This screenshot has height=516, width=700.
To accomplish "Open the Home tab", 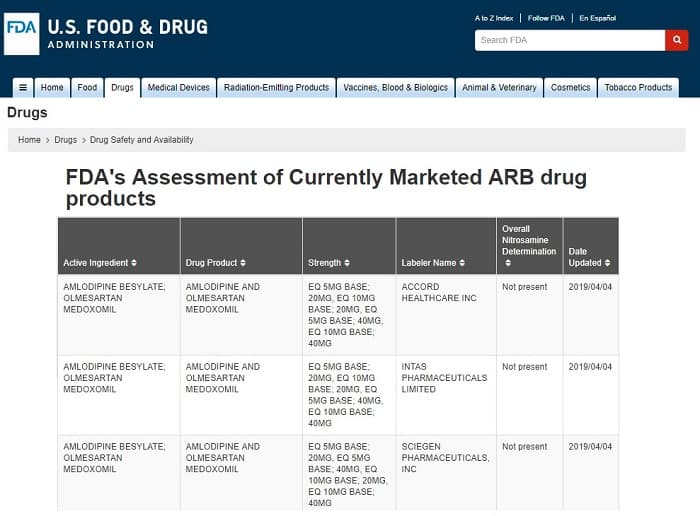I will pyautogui.click(x=52, y=87).
